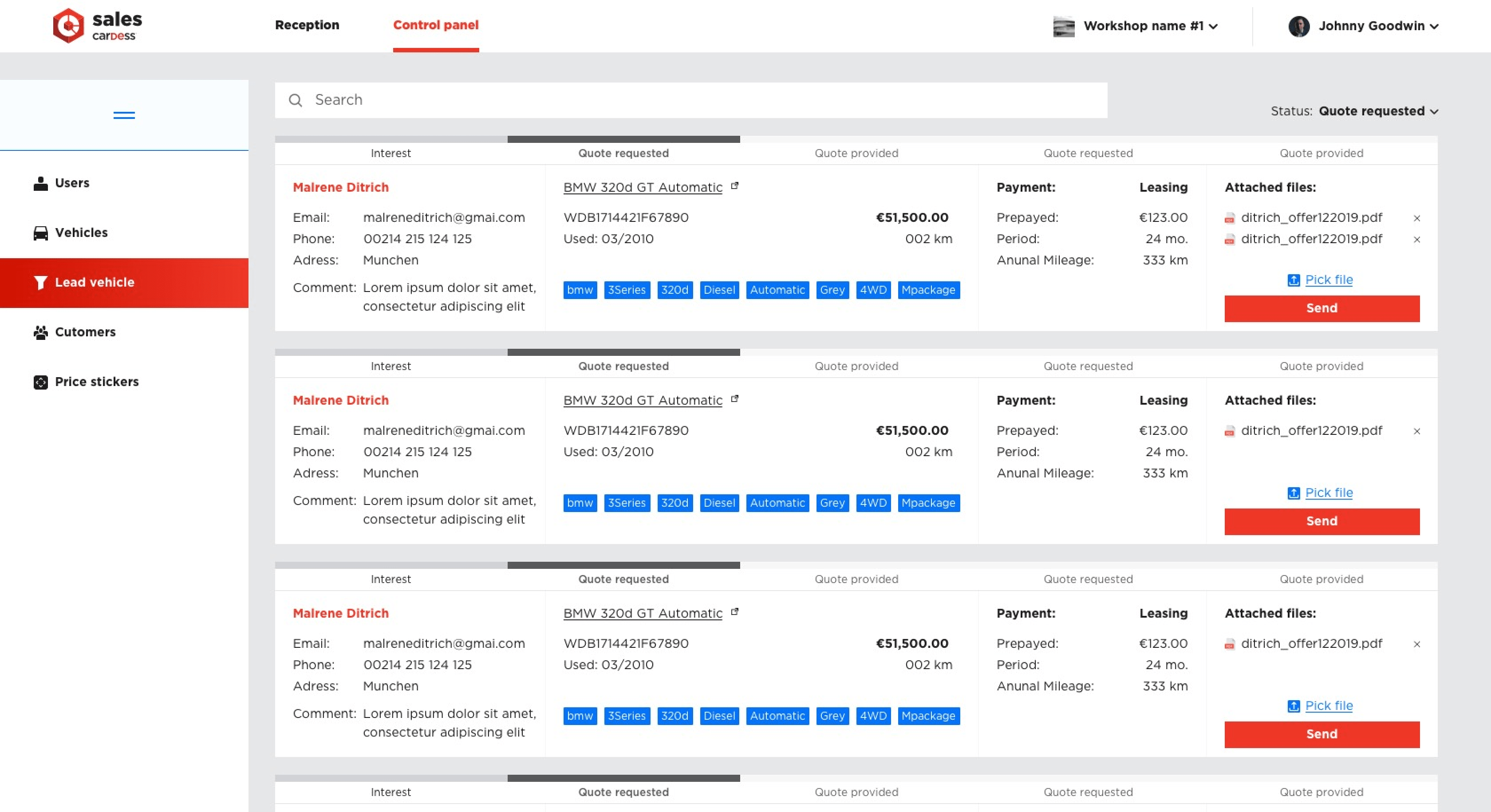Click Malrene Ditrich name in third card
Viewport: 1491px width, 812px height.
(341, 614)
